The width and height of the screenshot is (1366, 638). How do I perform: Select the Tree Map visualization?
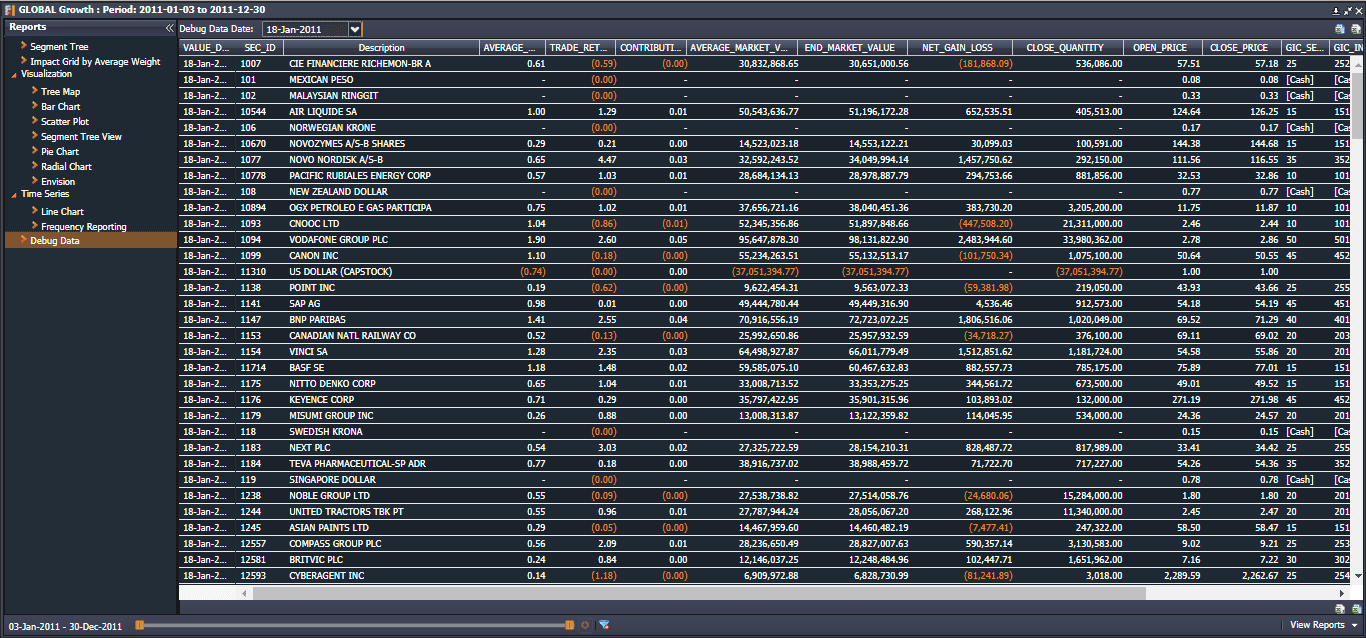click(60, 92)
